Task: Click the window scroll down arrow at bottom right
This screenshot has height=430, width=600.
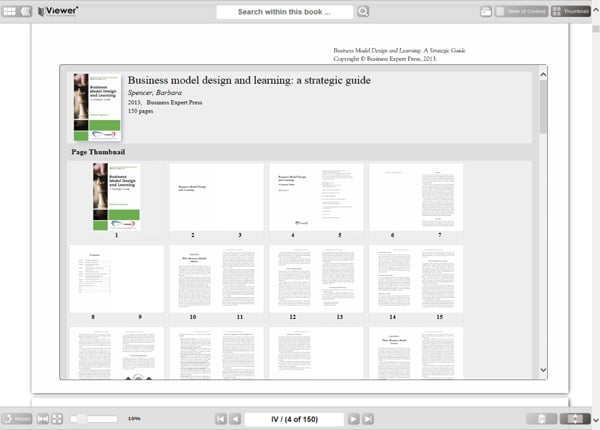Action: [596, 420]
